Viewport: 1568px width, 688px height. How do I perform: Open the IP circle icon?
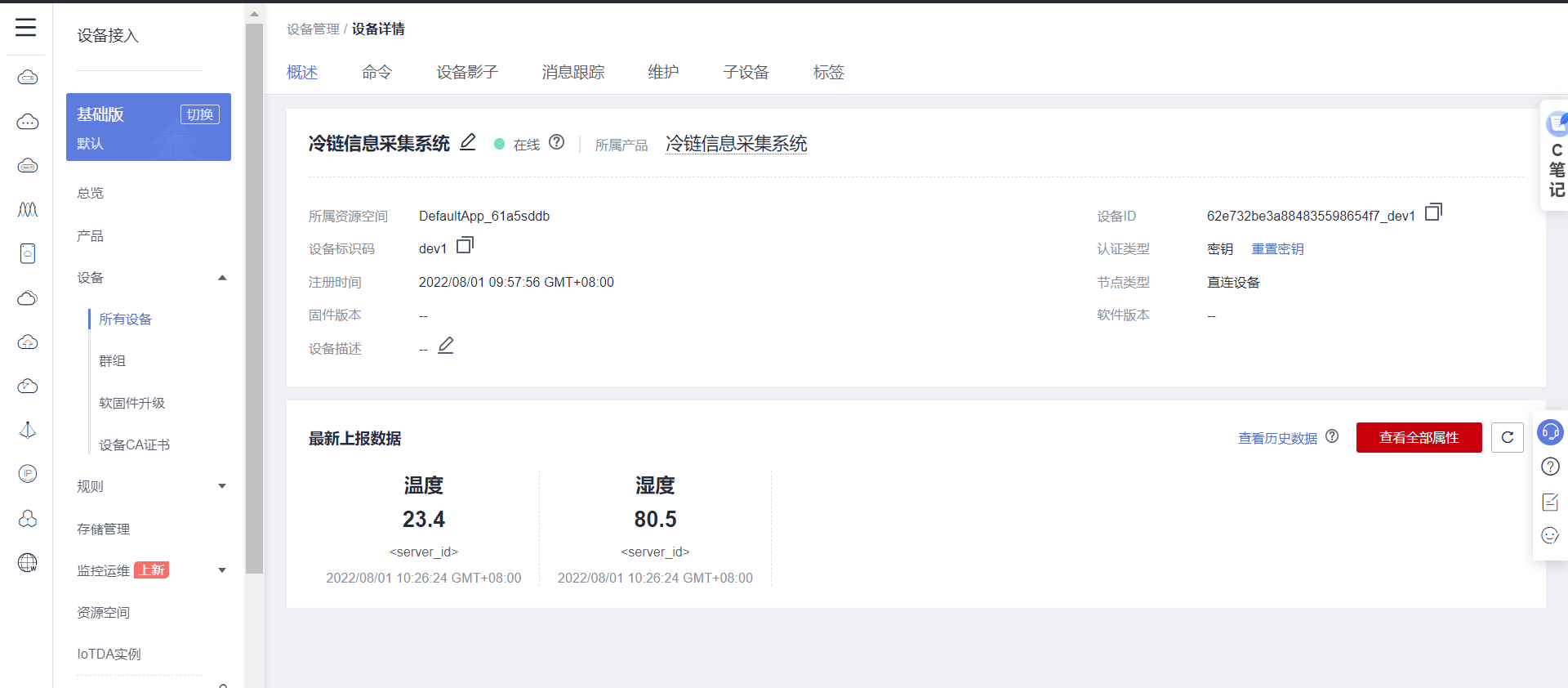click(x=28, y=474)
